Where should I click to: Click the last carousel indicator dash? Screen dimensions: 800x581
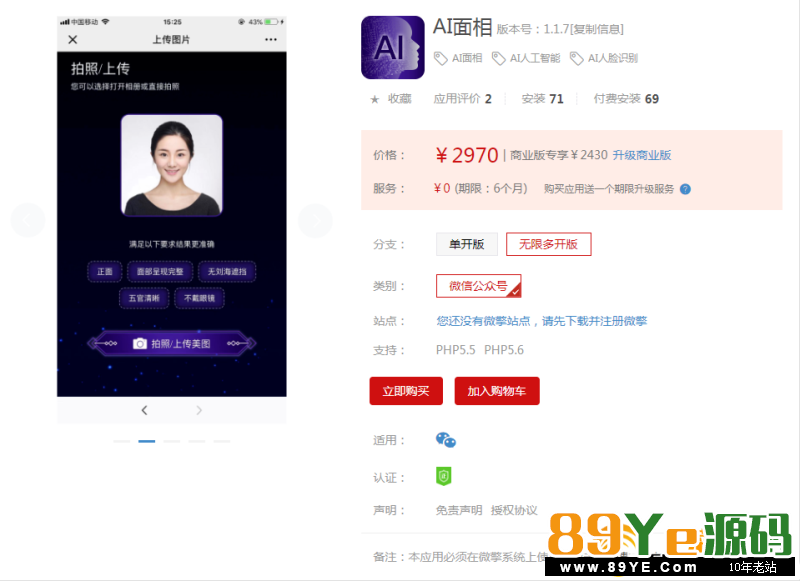[x=222, y=441]
